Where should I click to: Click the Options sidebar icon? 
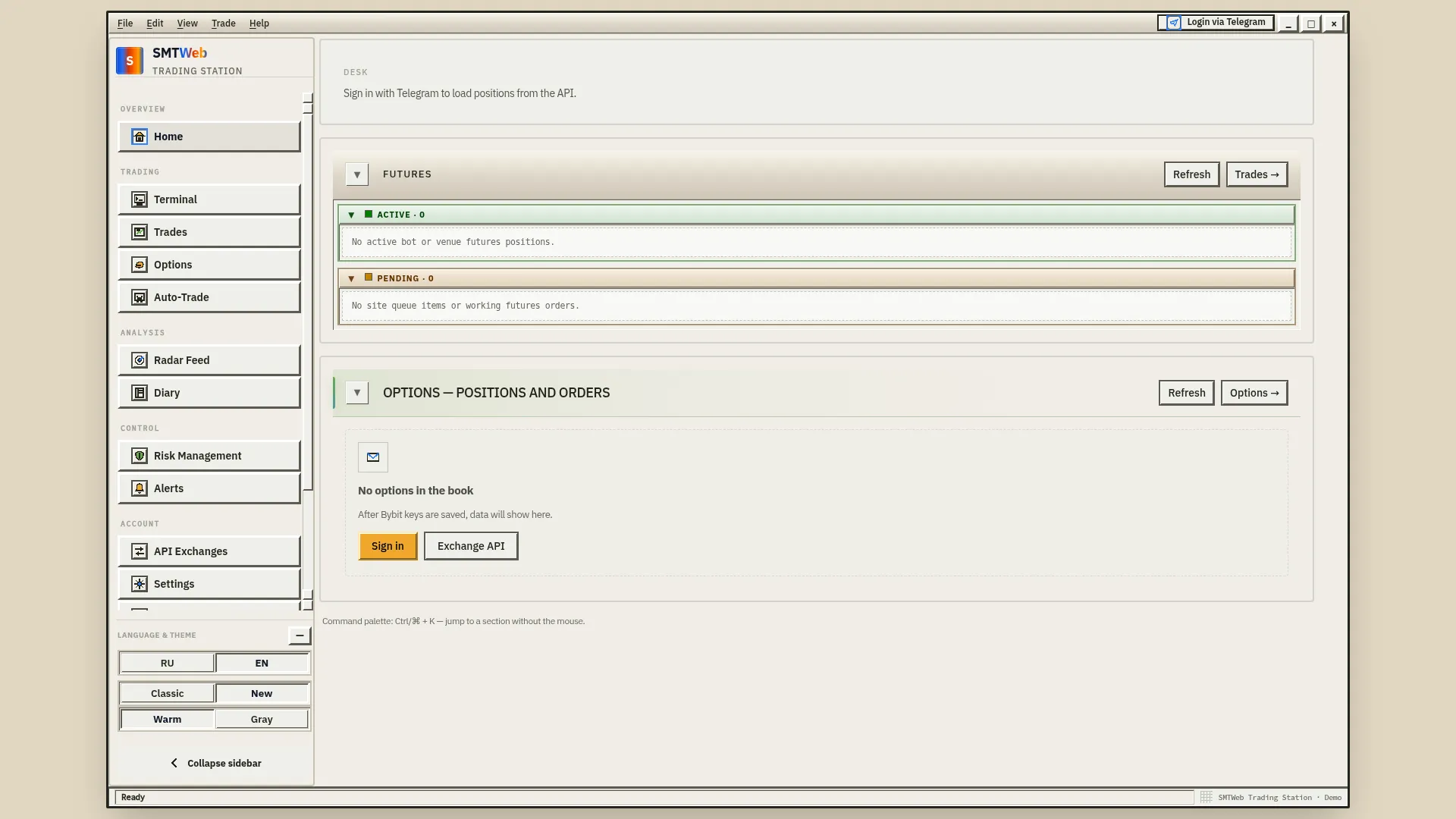140,265
